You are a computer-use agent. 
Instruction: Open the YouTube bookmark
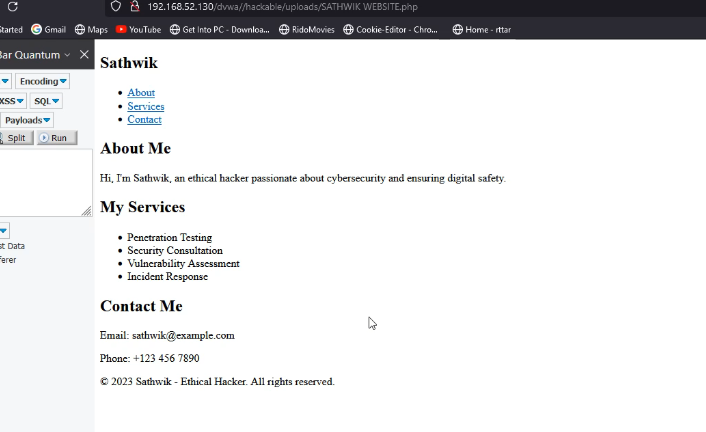138,30
